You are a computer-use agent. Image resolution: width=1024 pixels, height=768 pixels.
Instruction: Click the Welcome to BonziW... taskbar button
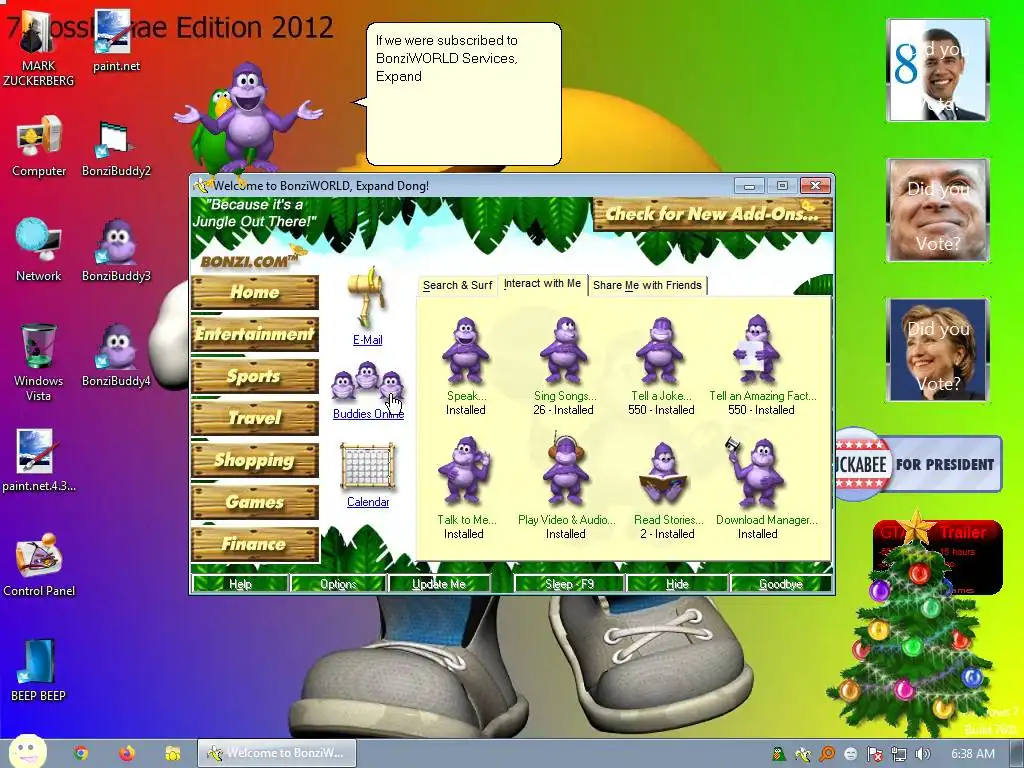[x=276, y=753]
